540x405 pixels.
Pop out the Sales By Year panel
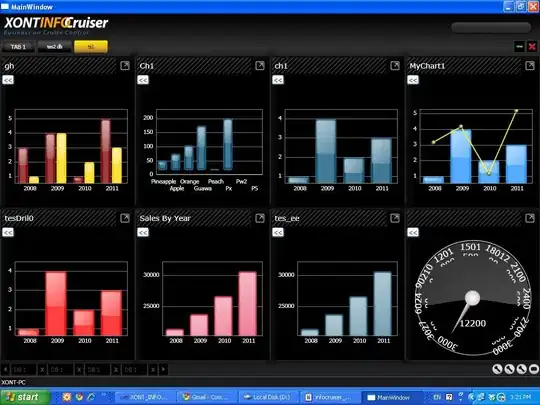point(260,218)
